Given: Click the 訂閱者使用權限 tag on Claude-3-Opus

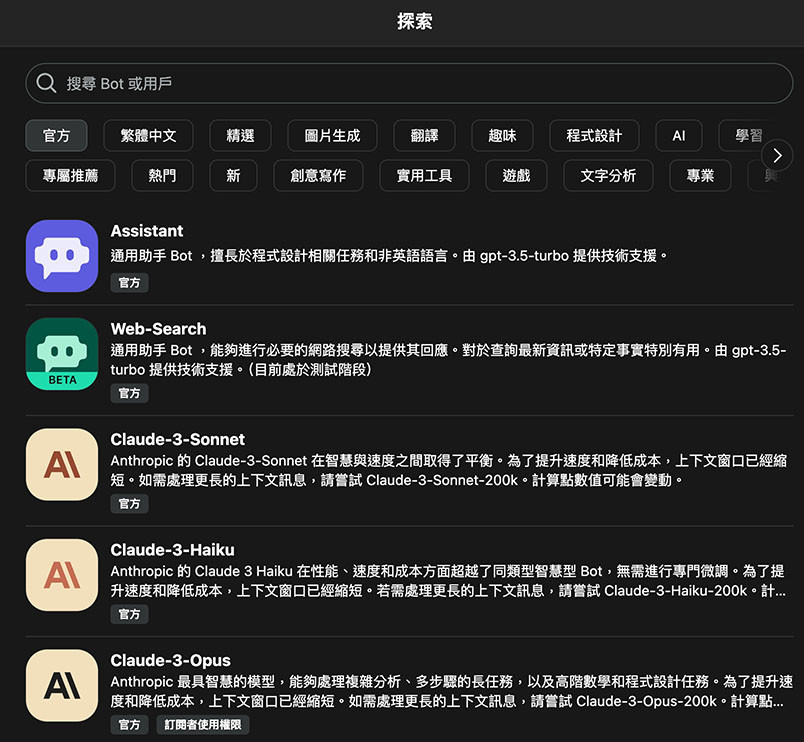Looking at the screenshot, I should pos(203,725).
